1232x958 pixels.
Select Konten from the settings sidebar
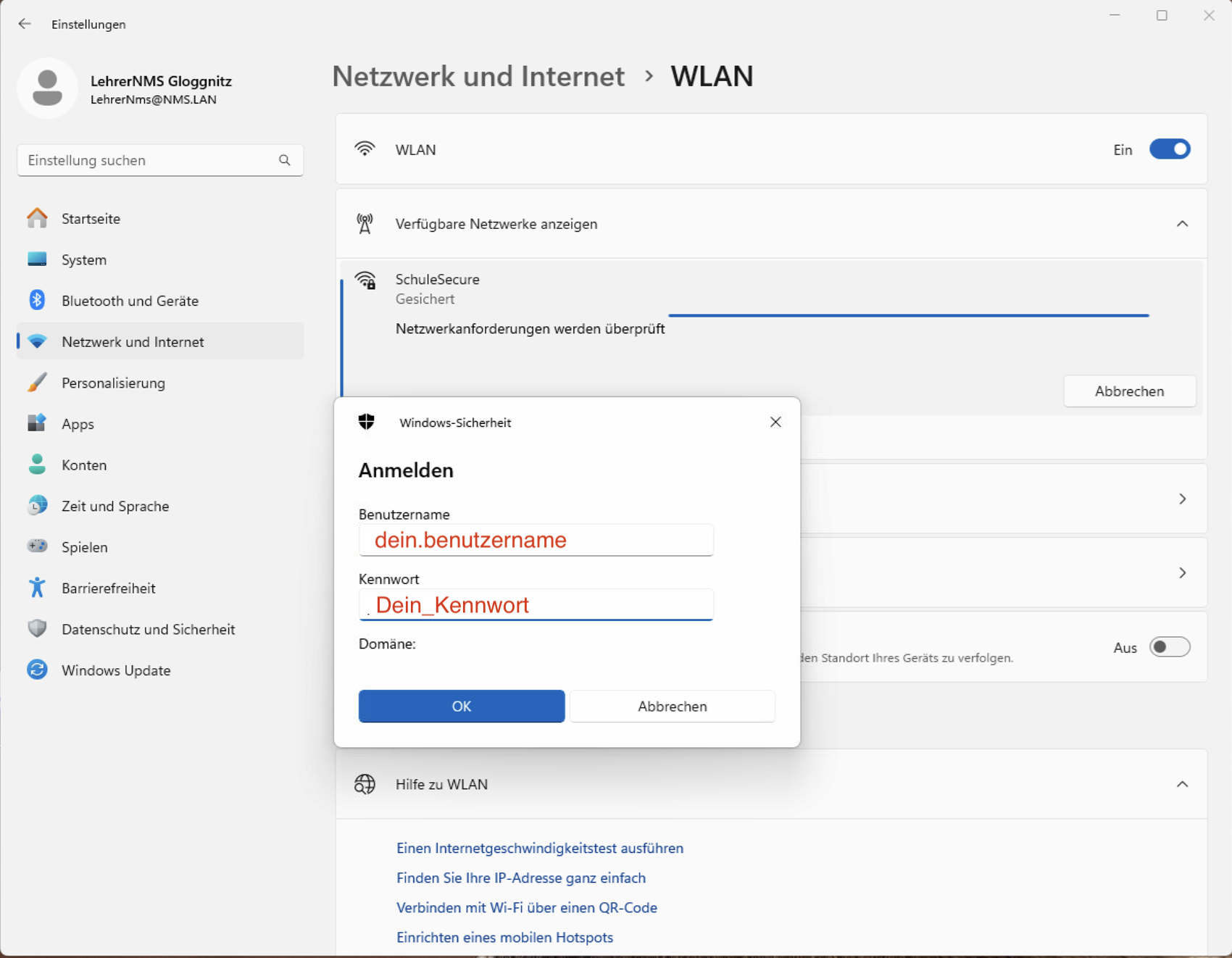(83, 465)
